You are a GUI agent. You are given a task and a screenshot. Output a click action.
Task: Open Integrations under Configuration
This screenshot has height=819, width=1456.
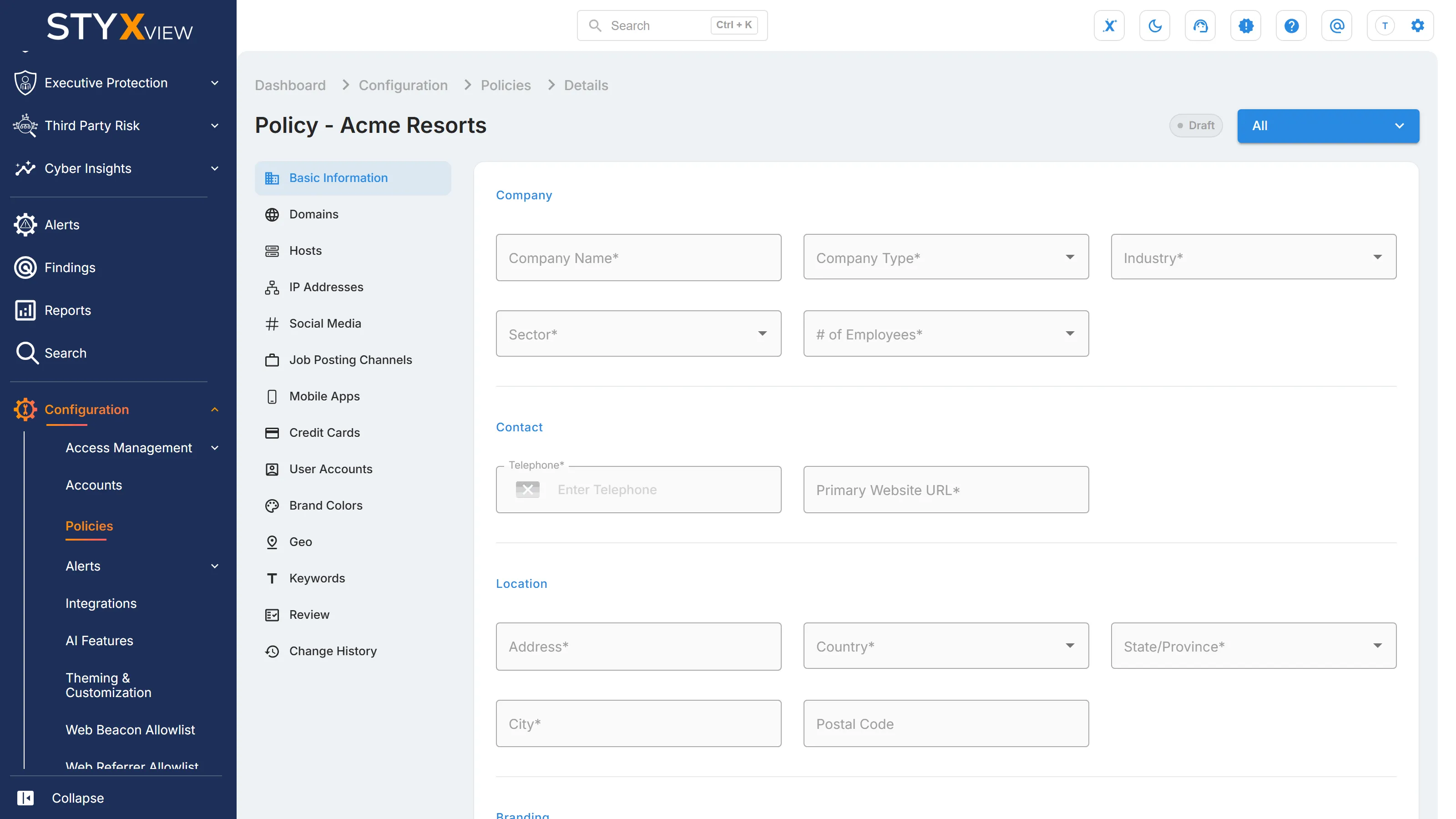coord(101,603)
